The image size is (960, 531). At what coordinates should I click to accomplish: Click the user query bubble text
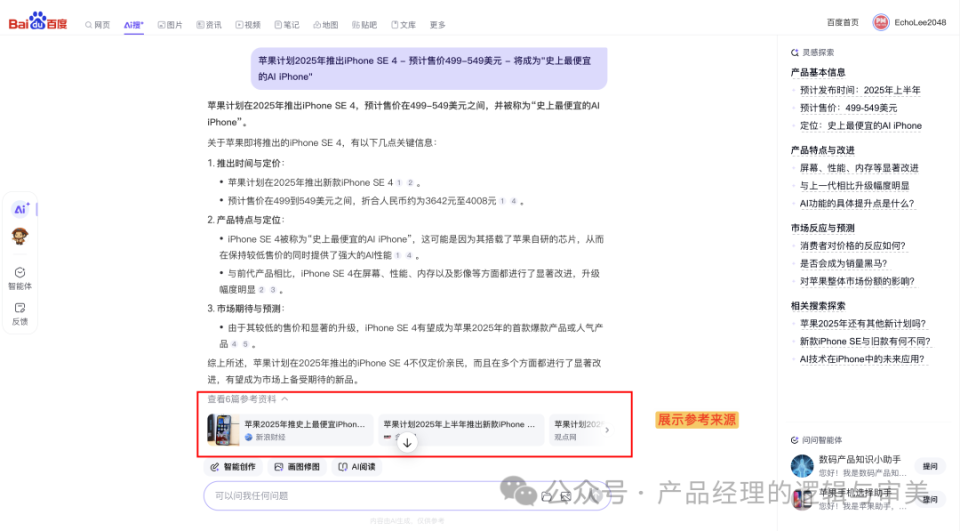[x=424, y=69]
